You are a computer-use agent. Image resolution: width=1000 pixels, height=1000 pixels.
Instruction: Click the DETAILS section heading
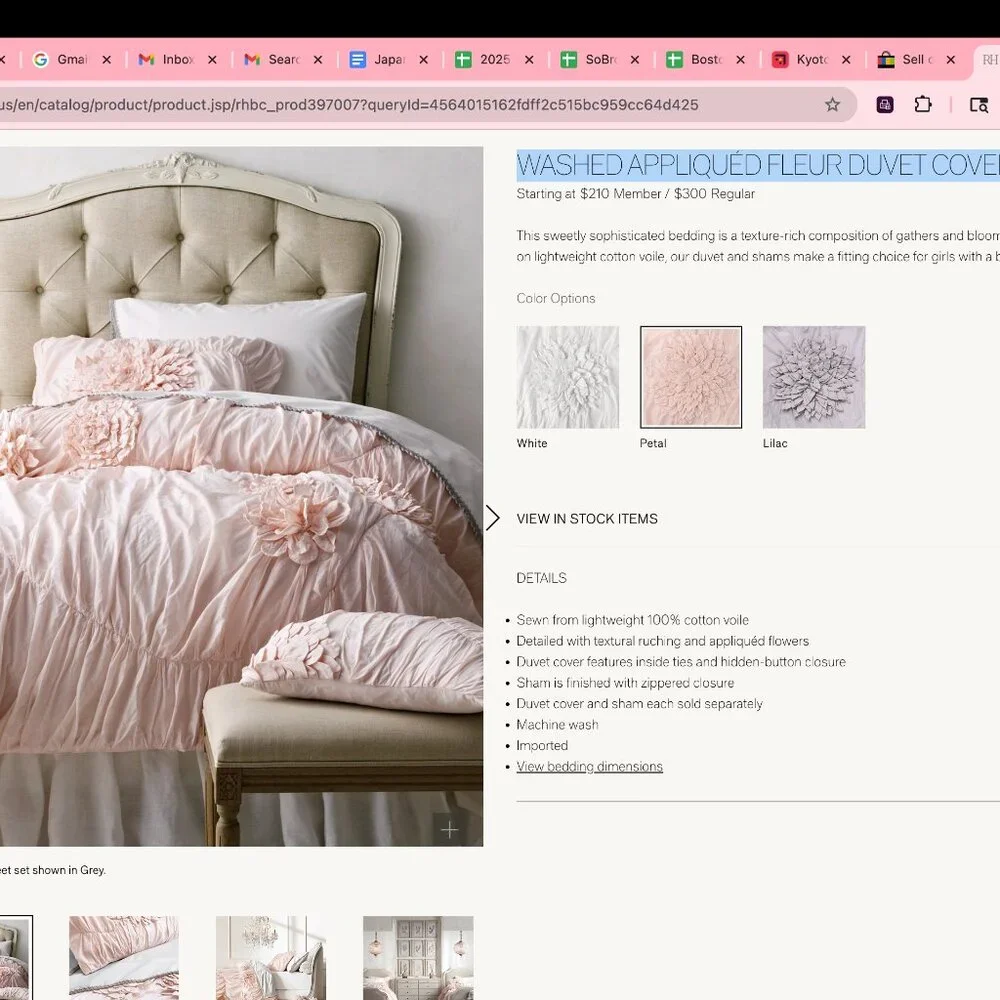541,578
